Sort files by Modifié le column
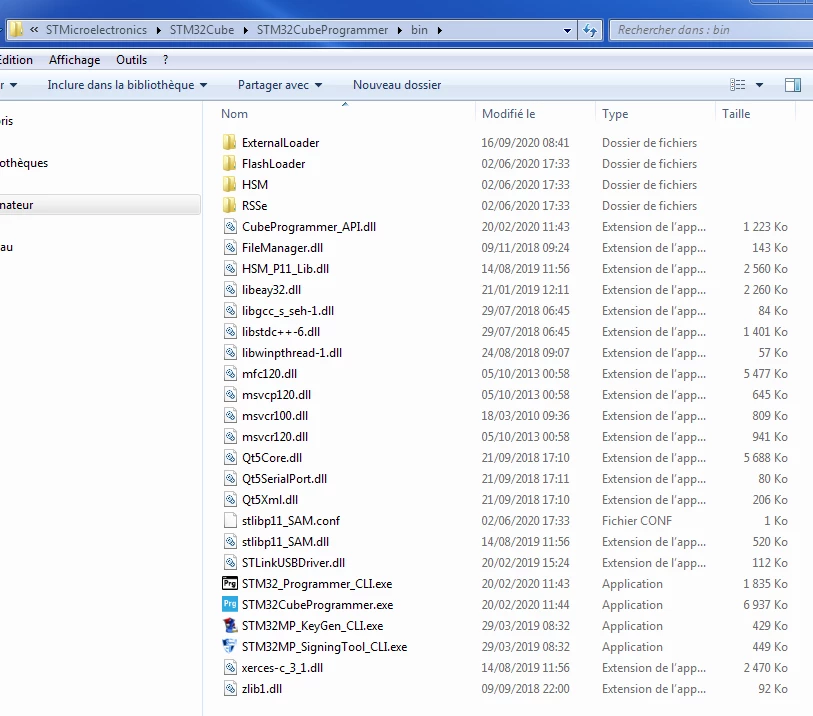The width and height of the screenshot is (813, 716). 509,114
